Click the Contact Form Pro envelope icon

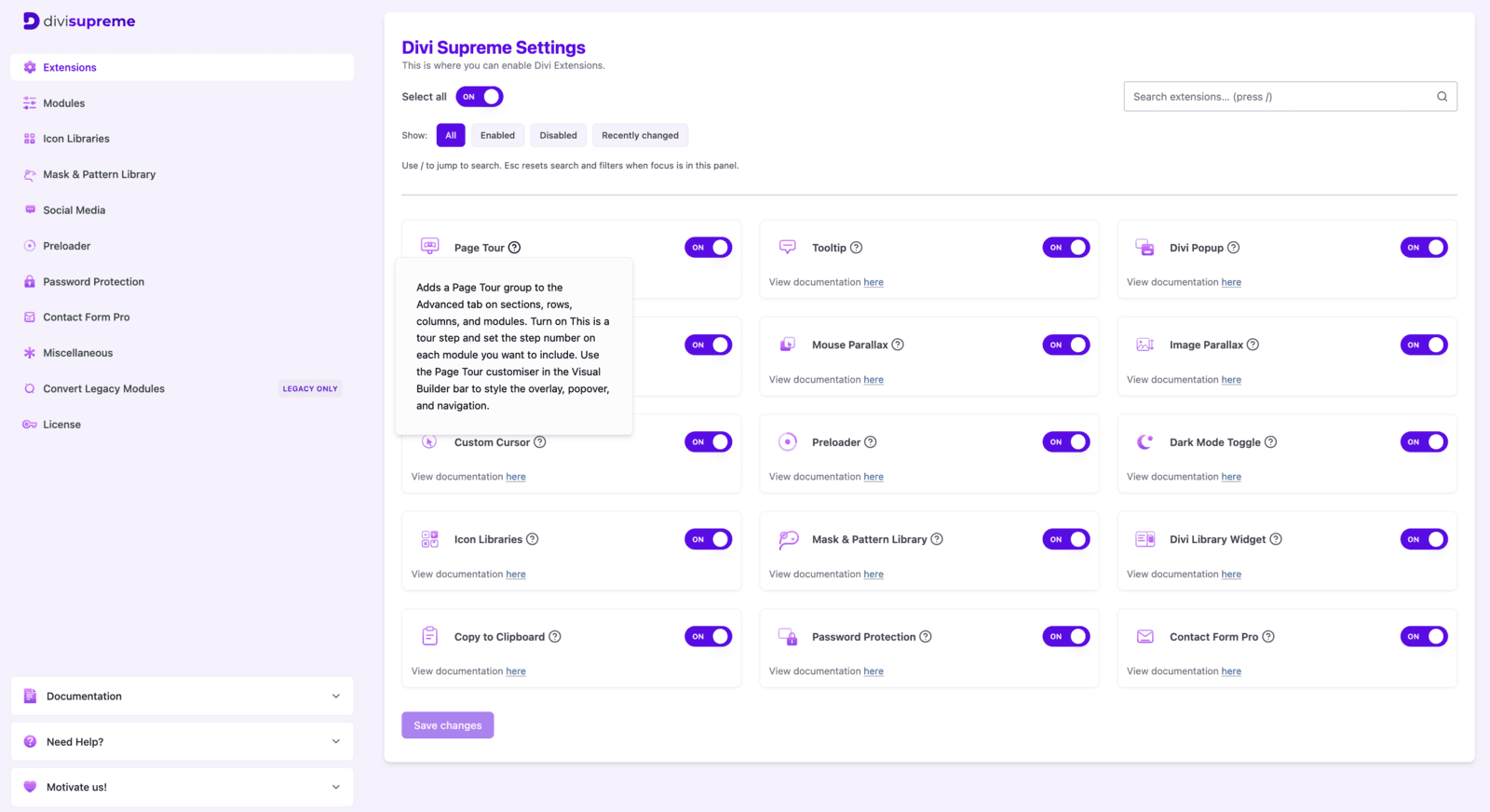[1145, 637]
